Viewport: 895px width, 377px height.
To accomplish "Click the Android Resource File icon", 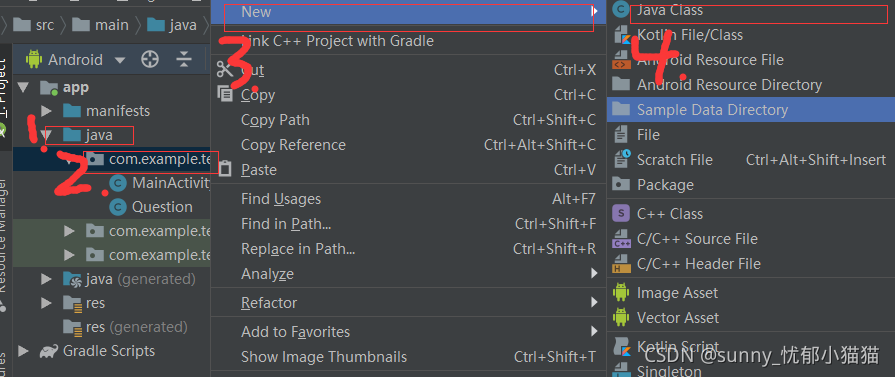I will [621, 60].
